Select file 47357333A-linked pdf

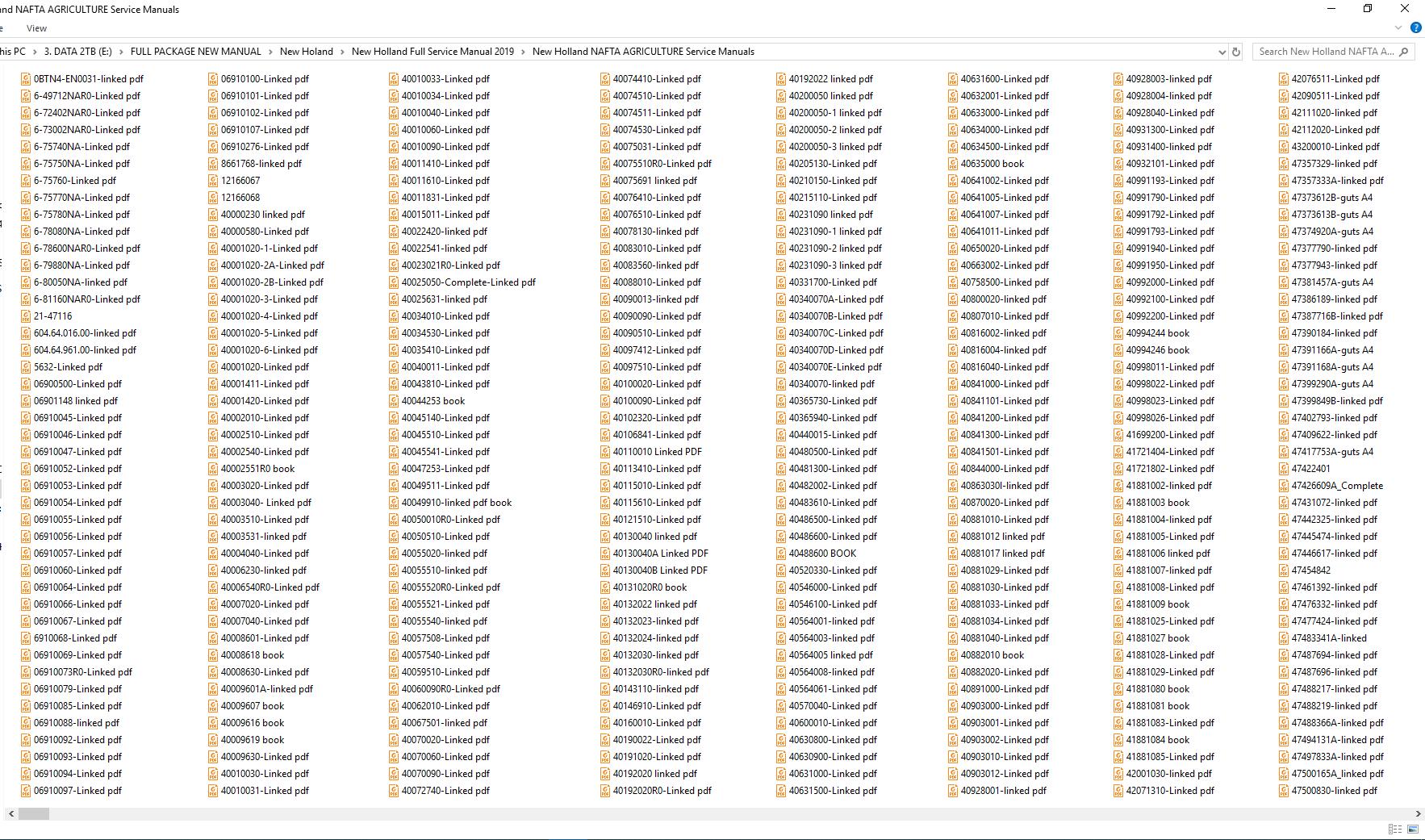(1332, 181)
